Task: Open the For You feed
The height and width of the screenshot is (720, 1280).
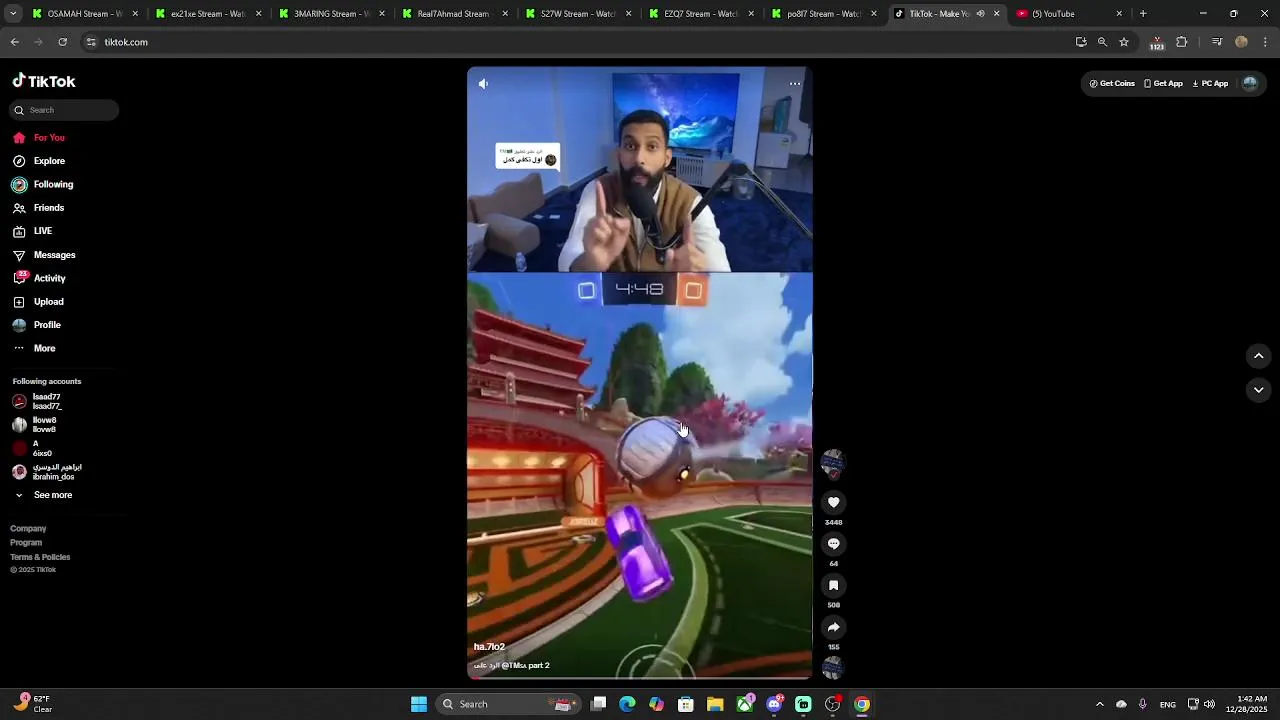Action: click(40, 138)
